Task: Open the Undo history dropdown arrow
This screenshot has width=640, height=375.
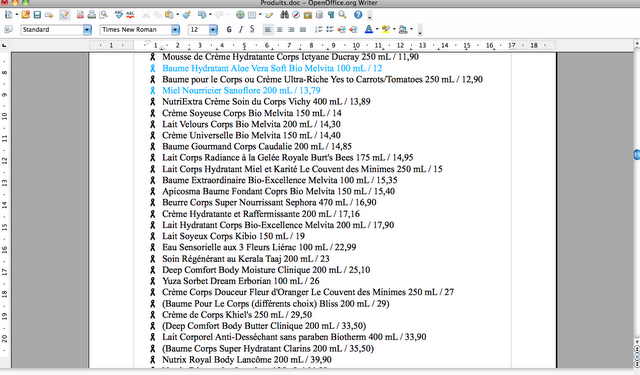Action: (210, 15)
